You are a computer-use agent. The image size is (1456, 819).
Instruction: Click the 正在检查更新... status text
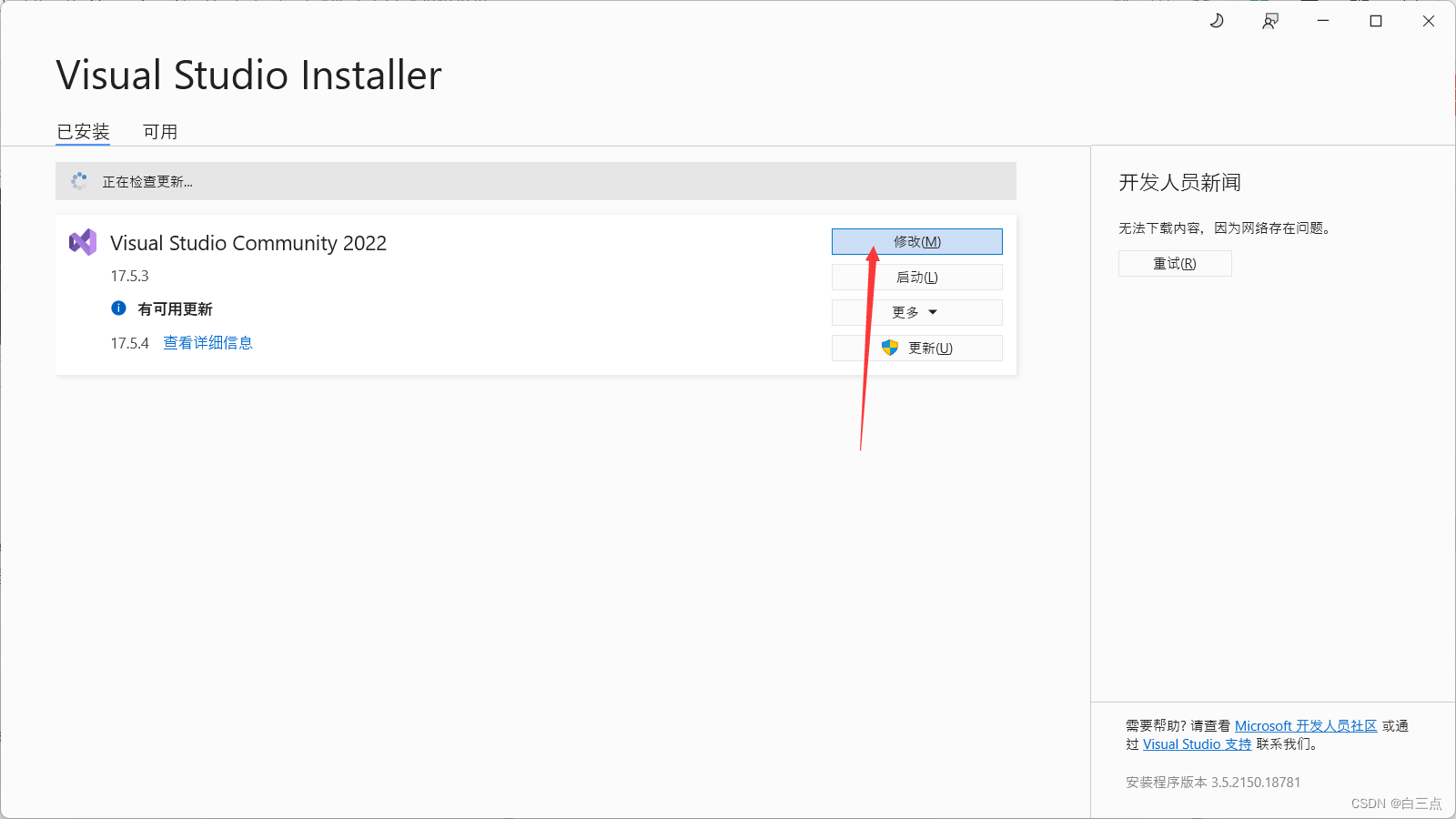point(147,182)
